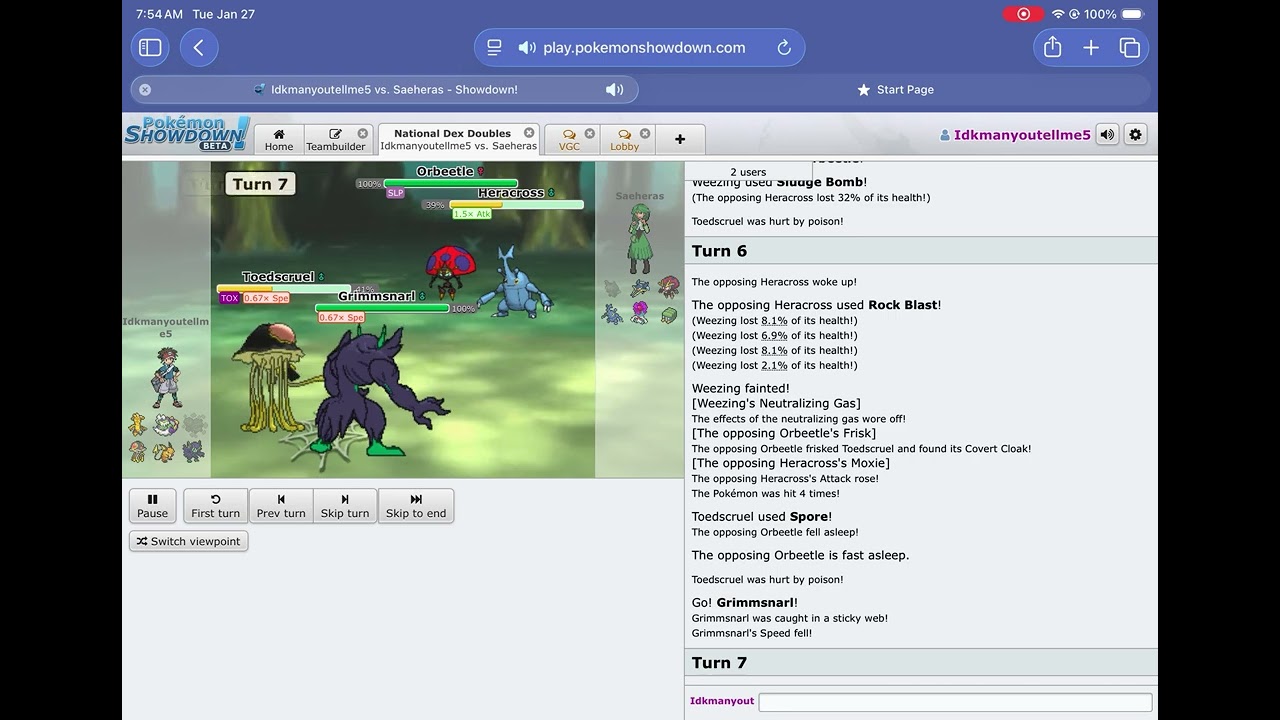The width and height of the screenshot is (1280, 720).
Task: Close the Teambuilder tab
Action: [363, 133]
